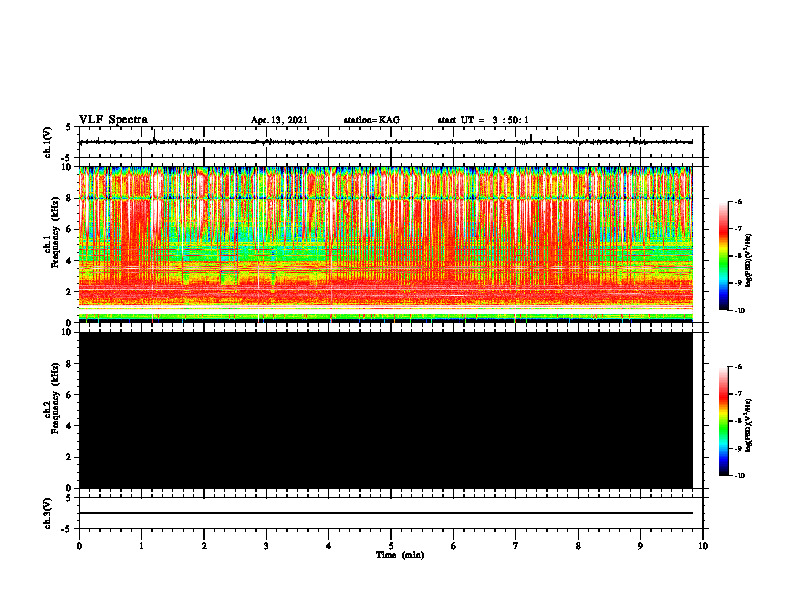Click the lower PSD color scale bar

[723, 421]
